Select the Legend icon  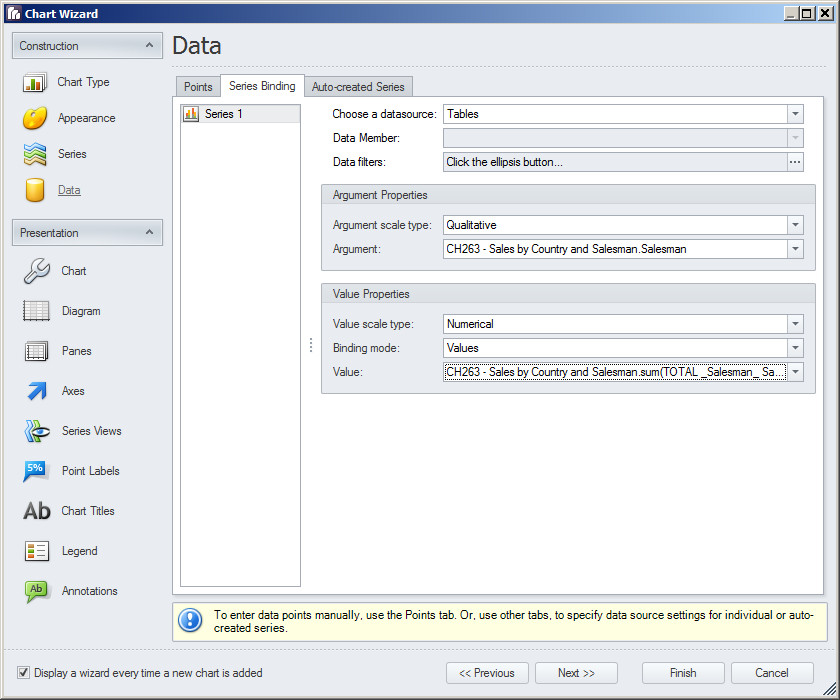(36, 551)
